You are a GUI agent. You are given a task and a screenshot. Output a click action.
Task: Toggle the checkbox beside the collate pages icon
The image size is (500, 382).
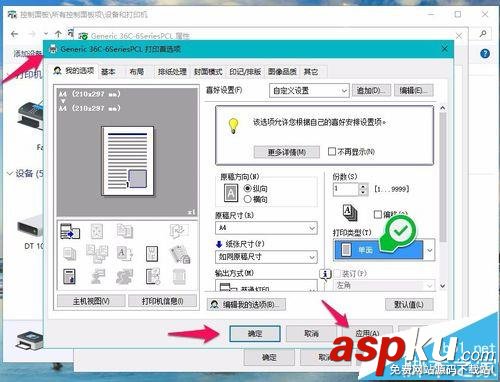378,214
